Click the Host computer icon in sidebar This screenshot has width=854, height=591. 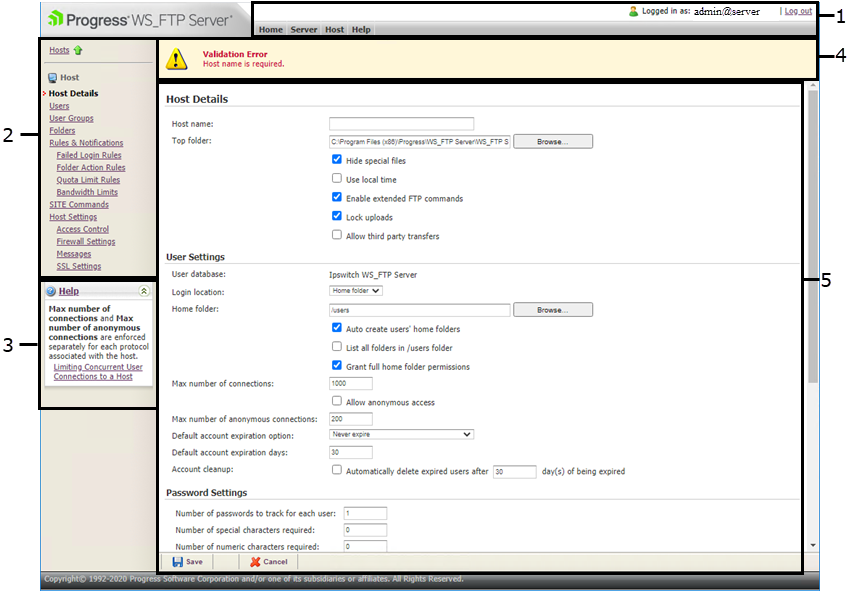[52, 78]
